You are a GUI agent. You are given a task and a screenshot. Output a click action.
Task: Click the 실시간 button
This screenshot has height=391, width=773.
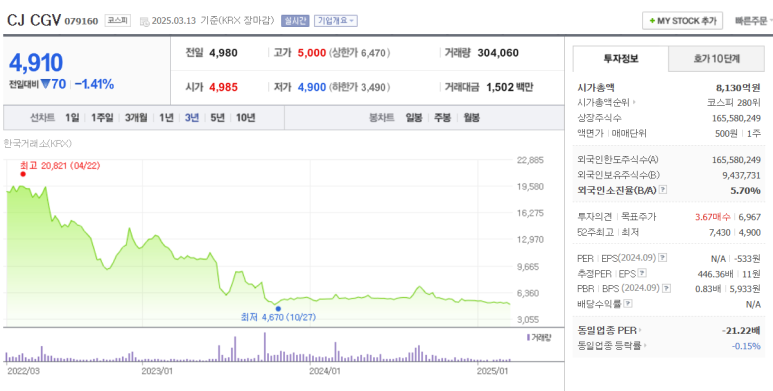pyautogui.click(x=295, y=21)
